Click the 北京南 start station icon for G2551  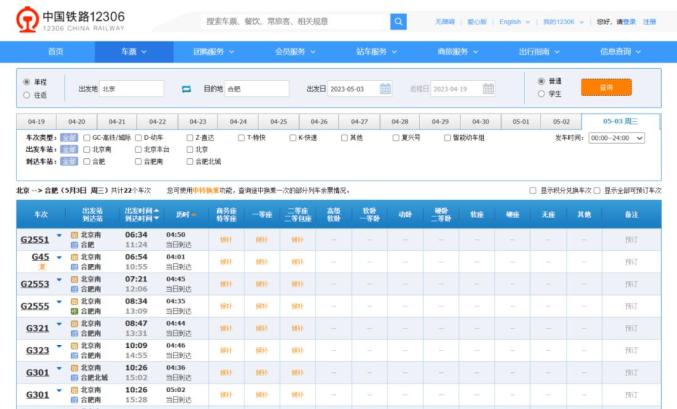click(x=74, y=234)
